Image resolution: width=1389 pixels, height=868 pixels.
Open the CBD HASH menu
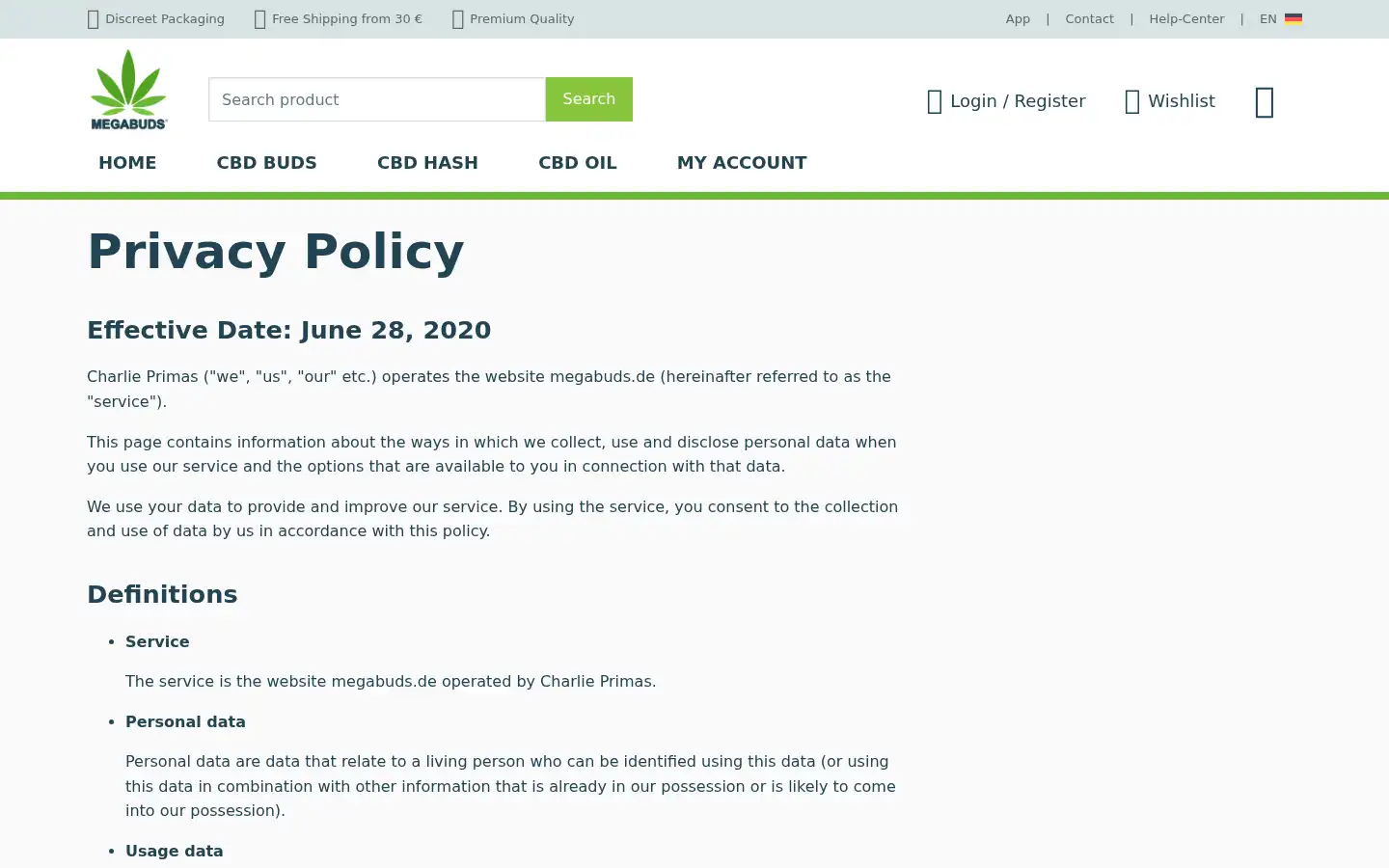(x=427, y=163)
